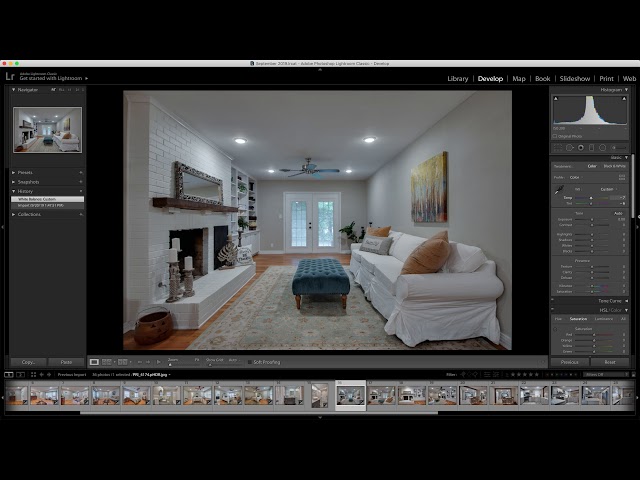640x480 pixels.
Task: Show the main window display button
Action: [9, 375]
